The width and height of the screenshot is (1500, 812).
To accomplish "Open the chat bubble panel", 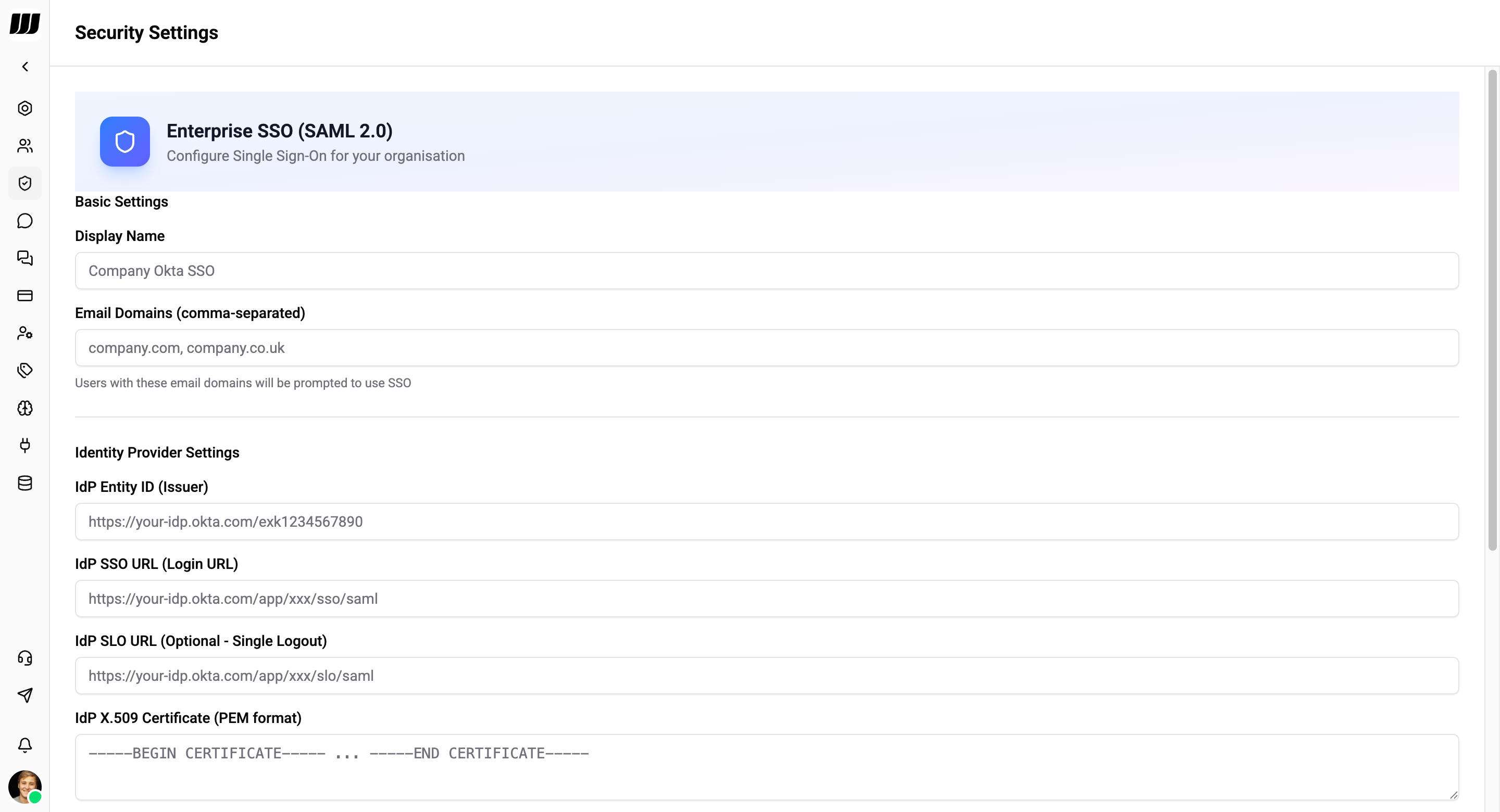I will (x=25, y=221).
